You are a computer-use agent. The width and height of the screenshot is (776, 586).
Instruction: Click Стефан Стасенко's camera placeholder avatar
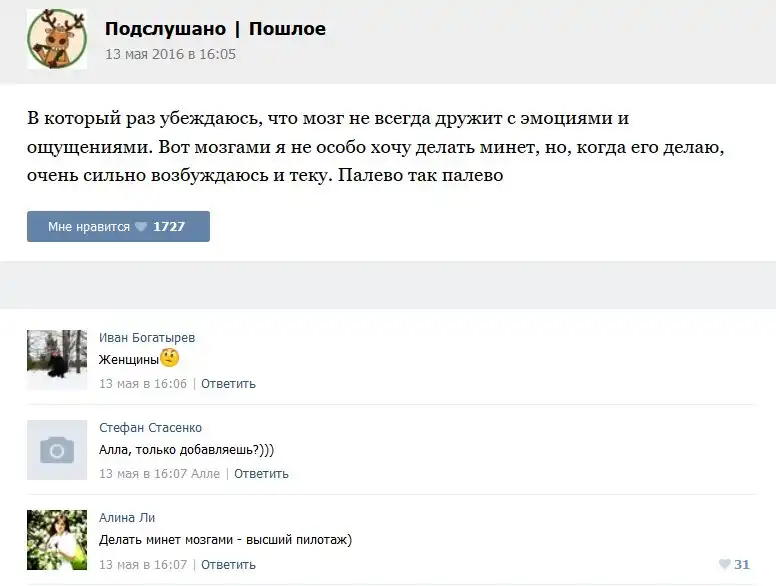click(x=57, y=450)
